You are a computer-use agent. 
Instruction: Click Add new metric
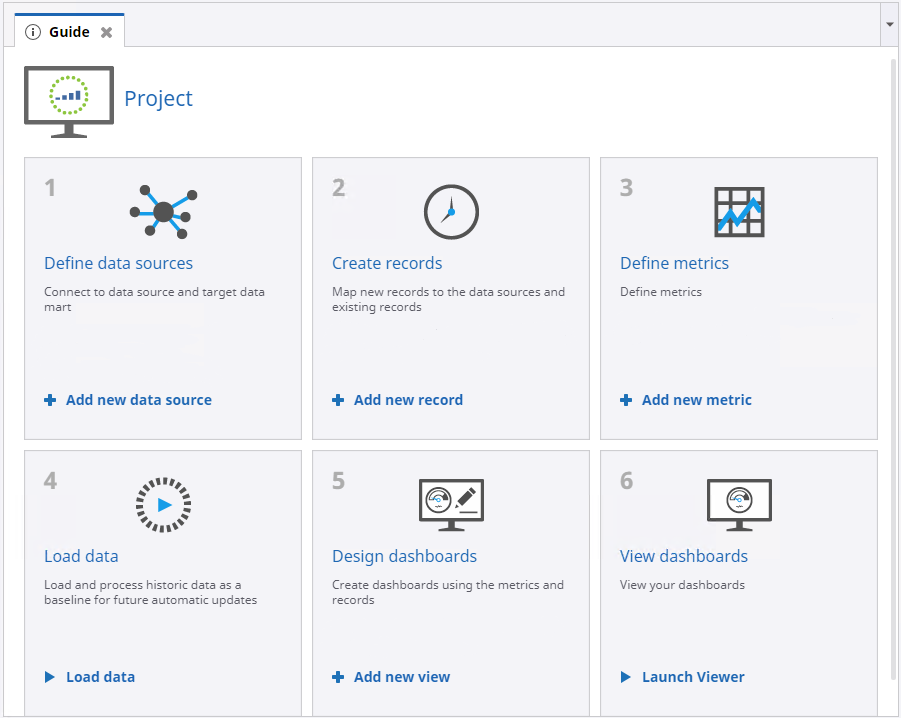[696, 400]
